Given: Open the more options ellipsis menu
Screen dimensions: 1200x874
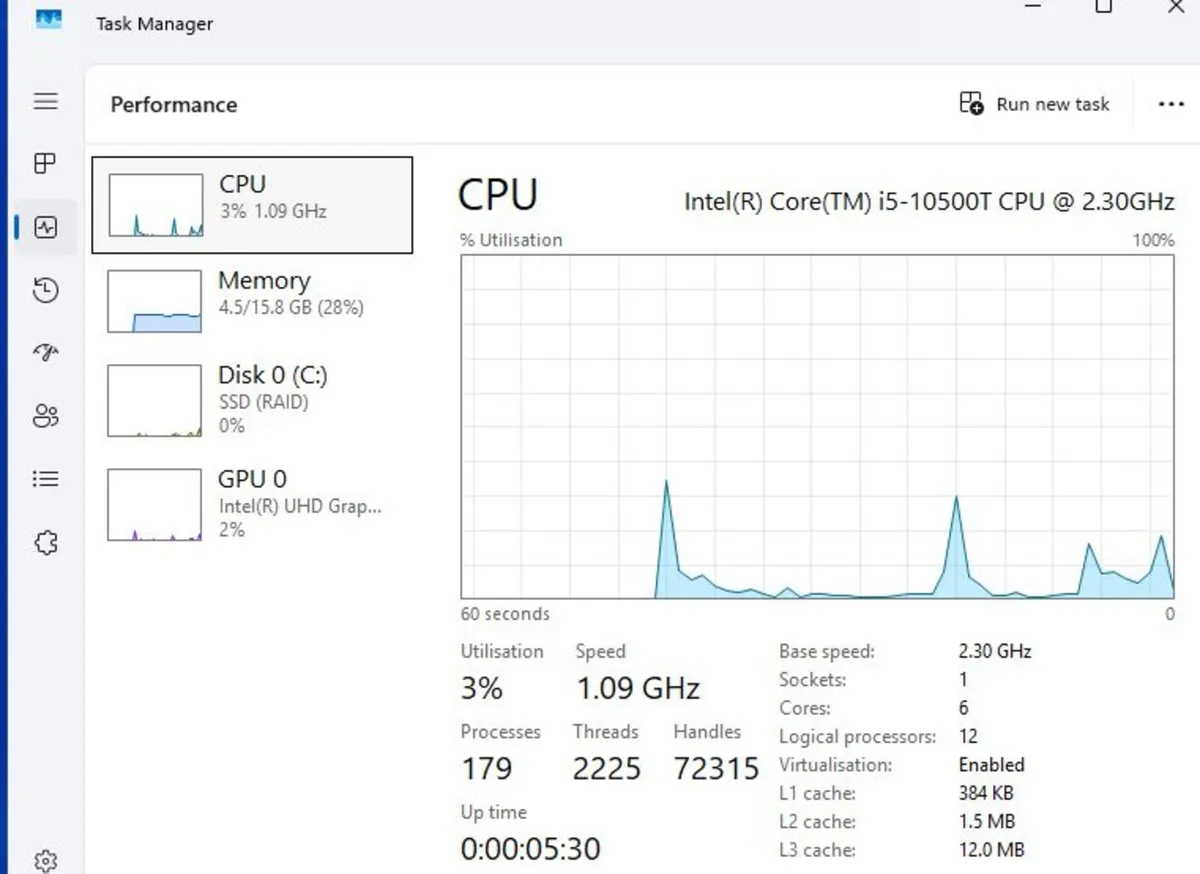Looking at the screenshot, I should pyautogui.click(x=1170, y=104).
